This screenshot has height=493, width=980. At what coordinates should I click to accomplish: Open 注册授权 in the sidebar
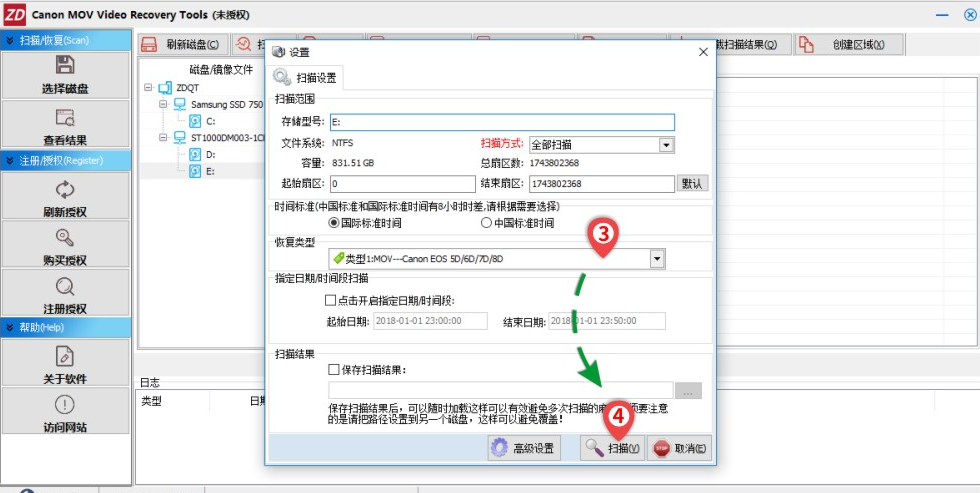pyautogui.click(x=65, y=292)
